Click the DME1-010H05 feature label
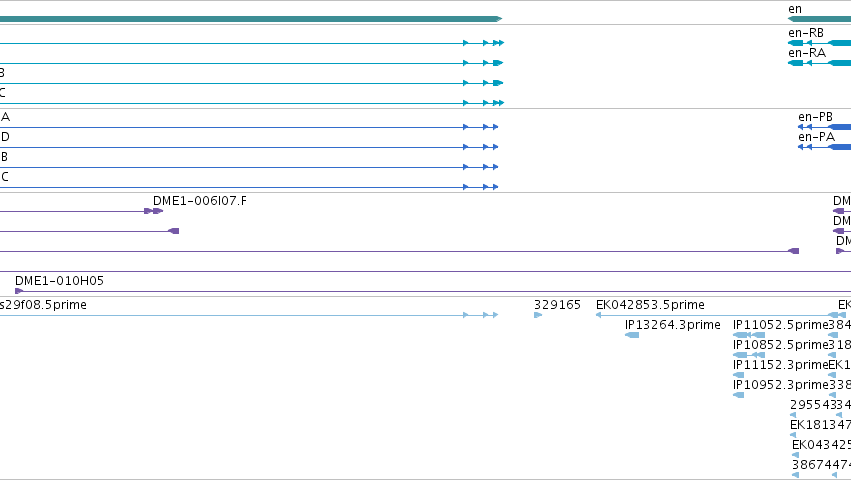This screenshot has height=480, width=851. click(x=59, y=281)
